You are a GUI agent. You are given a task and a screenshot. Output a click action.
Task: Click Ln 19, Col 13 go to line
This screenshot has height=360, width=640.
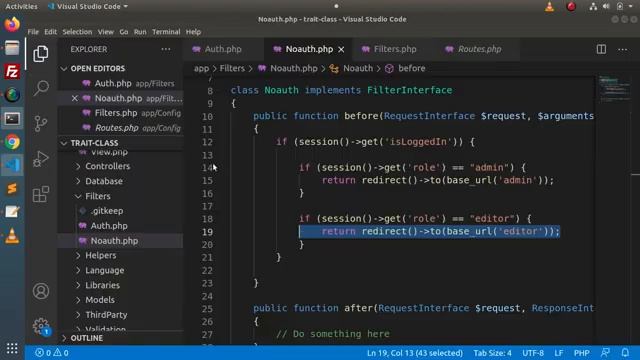(x=414, y=353)
